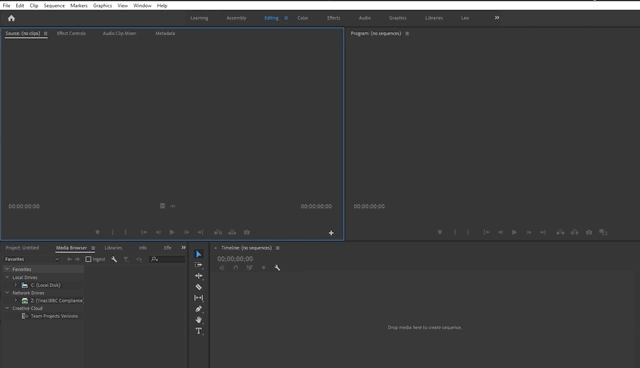
Task: Expand the C: (Local Disk) drive
Action: 16,285
